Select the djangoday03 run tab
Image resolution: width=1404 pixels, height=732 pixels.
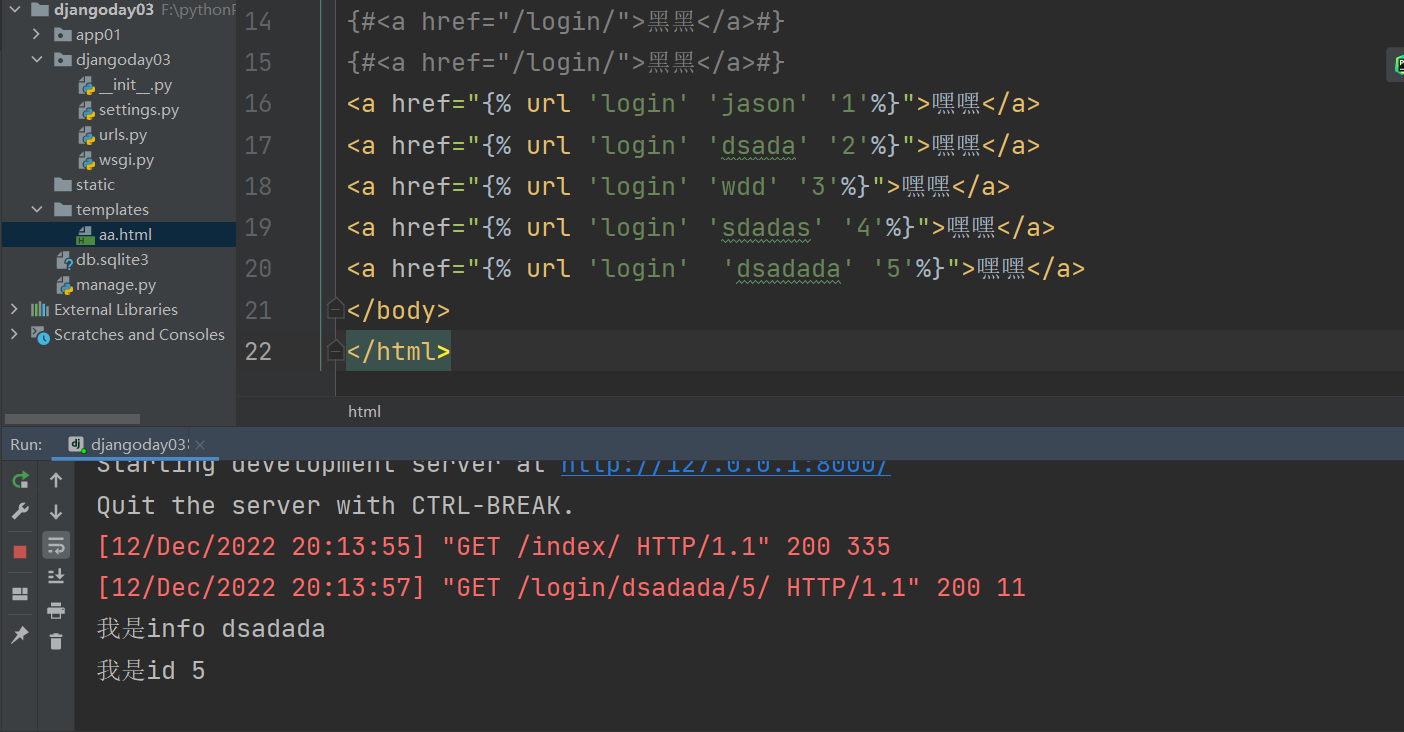coord(130,444)
